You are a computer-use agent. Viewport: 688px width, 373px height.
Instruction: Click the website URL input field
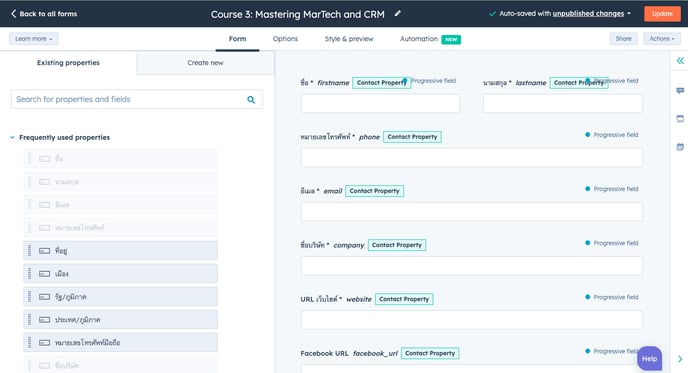[471, 320]
